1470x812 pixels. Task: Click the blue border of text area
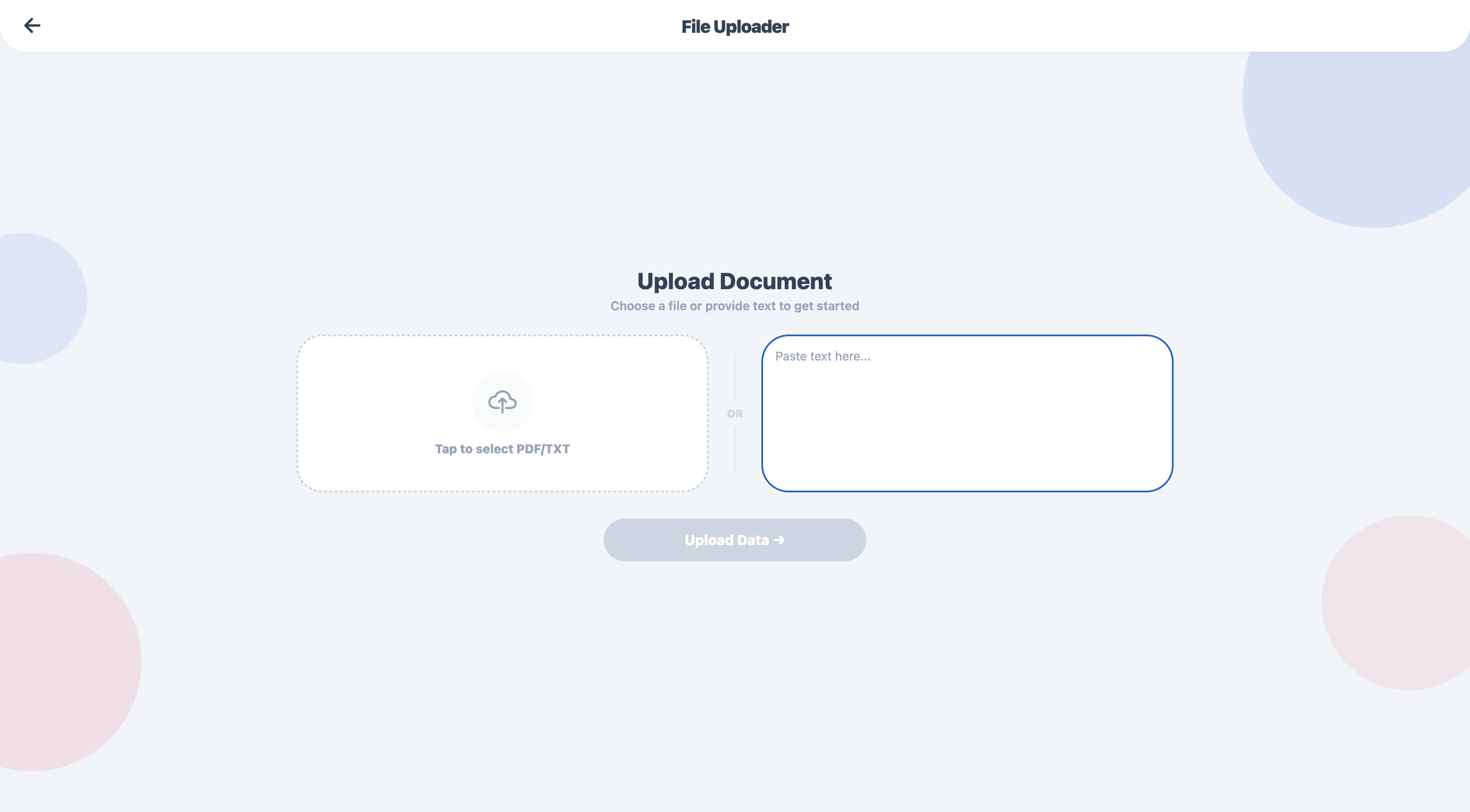point(967,336)
